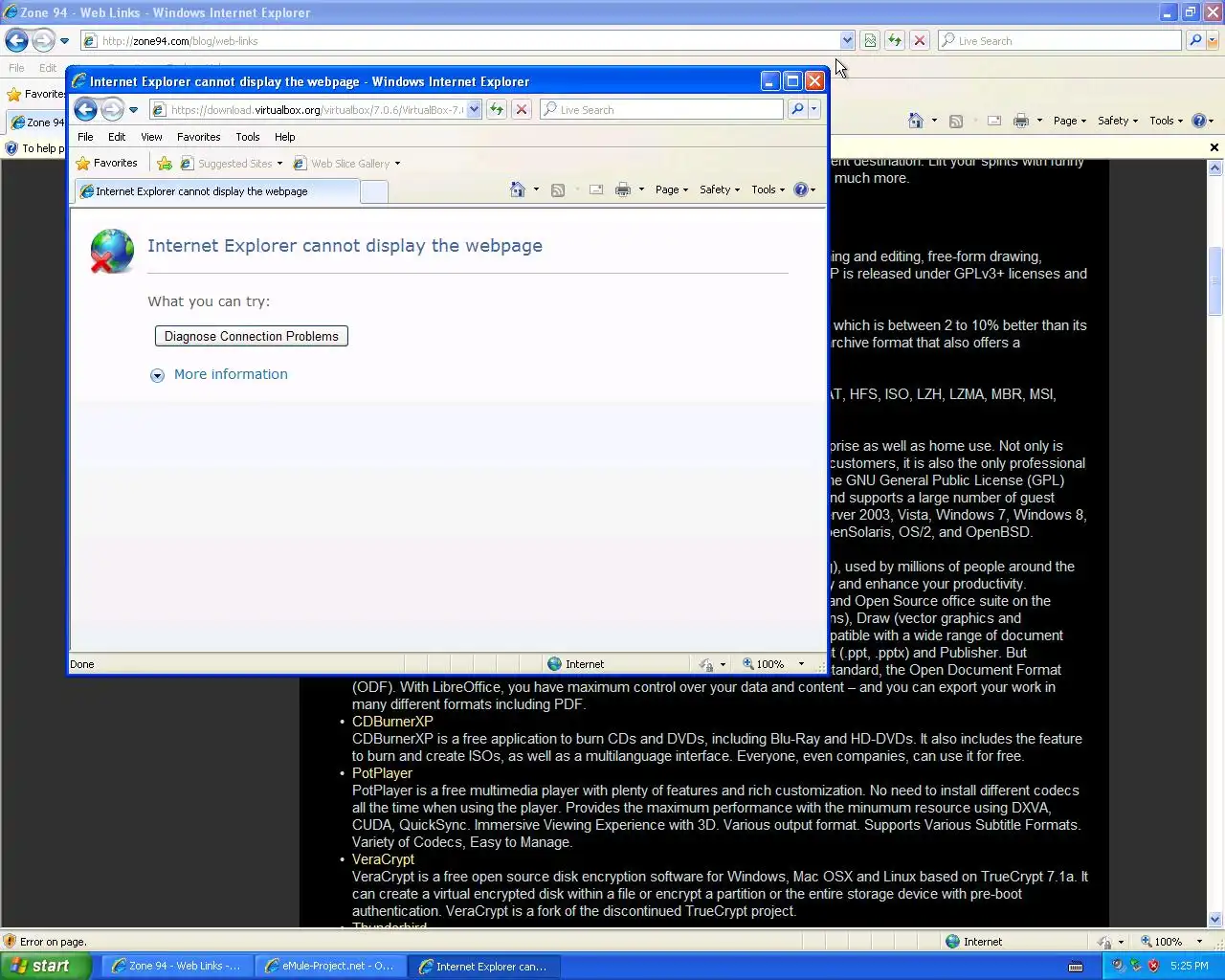Screen dimensions: 1225x980
Task: Switch to eMule-Project.net taskbar window
Action: point(330,967)
